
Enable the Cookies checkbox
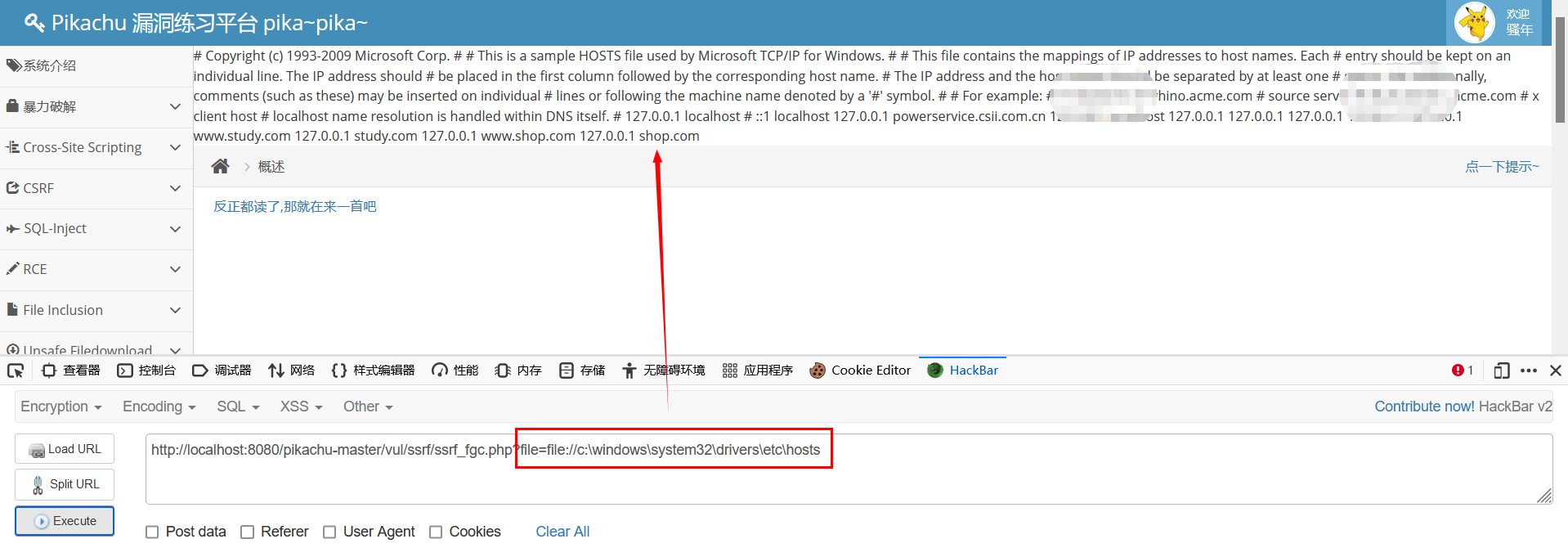(x=436, y=532)
